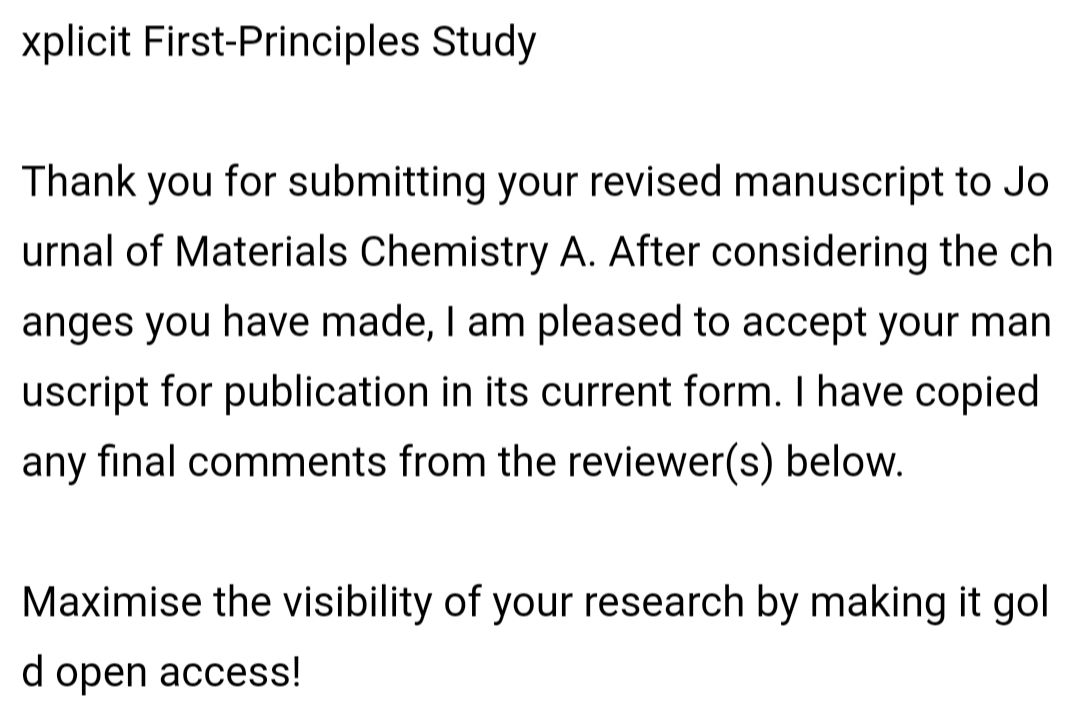This screenshot has width=1080, height=707.
Task: Click the word 'below.' ending the paragraph
Action: click(x=845, y=462)
